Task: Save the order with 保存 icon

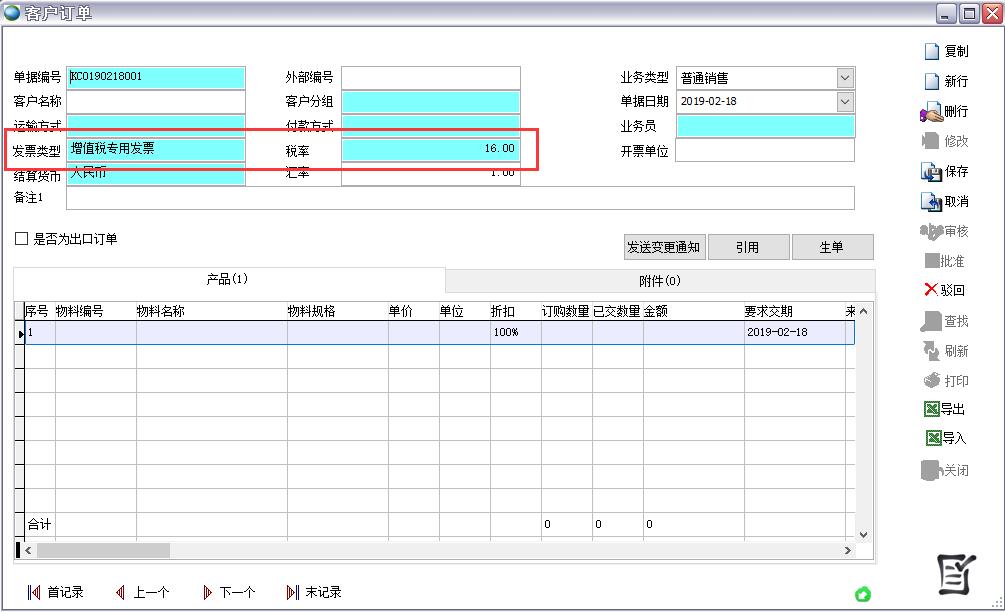Action: 930,172
